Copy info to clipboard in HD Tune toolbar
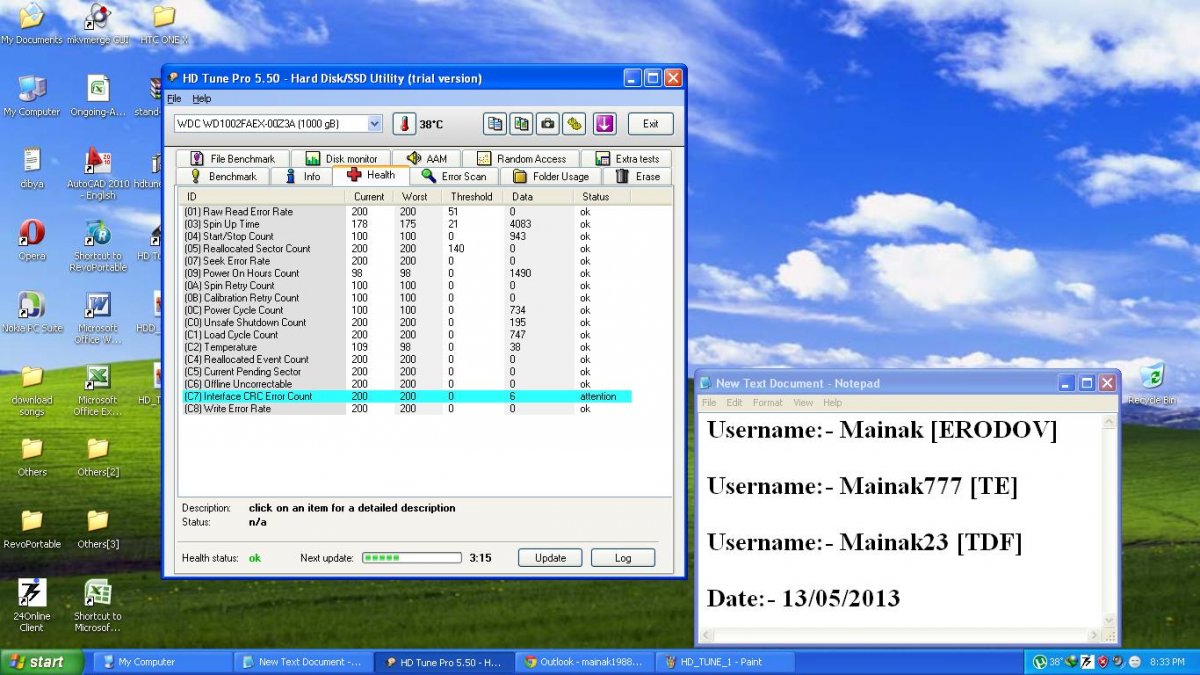 [x=494, y=124]
